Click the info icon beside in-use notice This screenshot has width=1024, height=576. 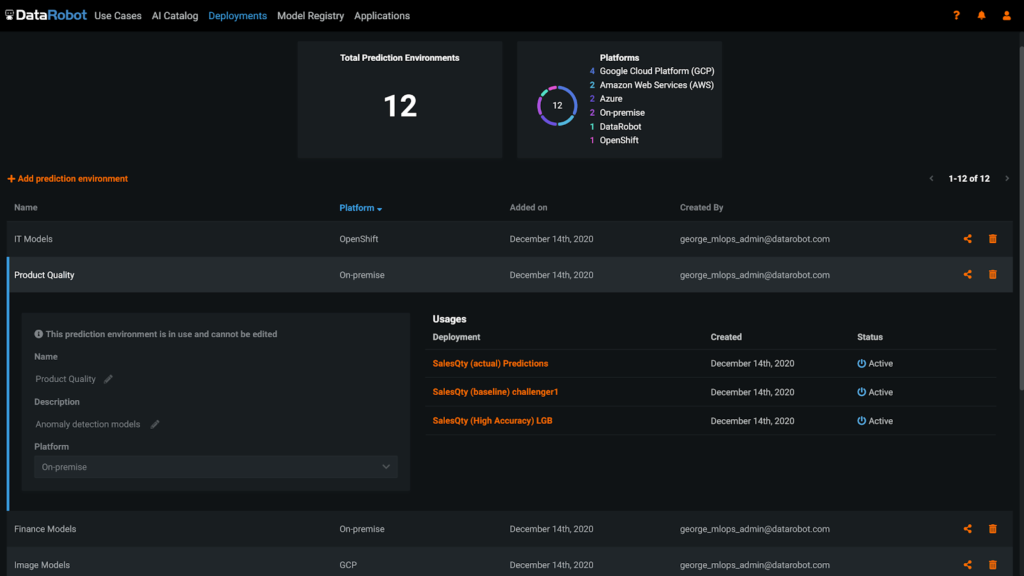pyautogui.click(x=39, y=334)
